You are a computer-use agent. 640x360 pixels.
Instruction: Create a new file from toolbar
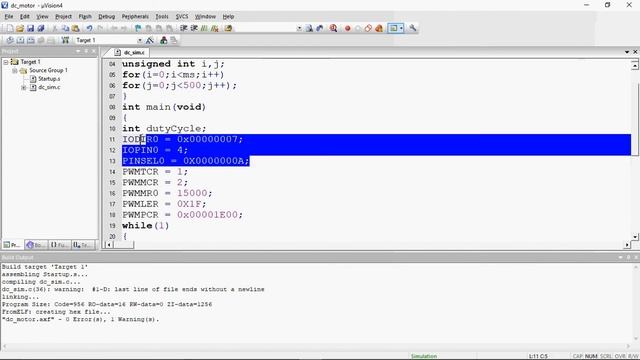[x=10, y=28]
